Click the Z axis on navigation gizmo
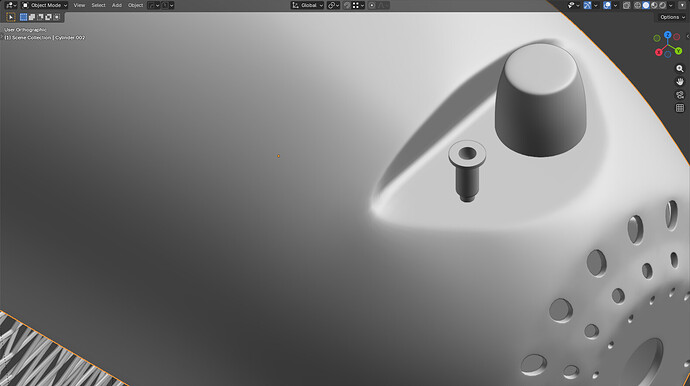 [668, 35]
